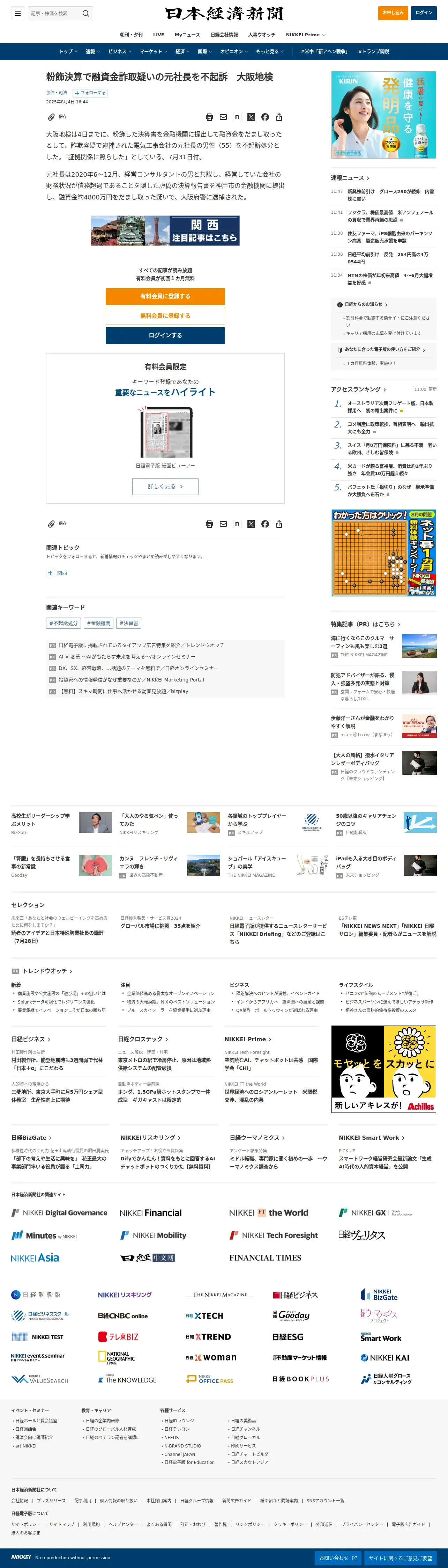Expand the マーケット navigation dropdown
Viewport: 448px width, 1568px height.
click(153, 52)
